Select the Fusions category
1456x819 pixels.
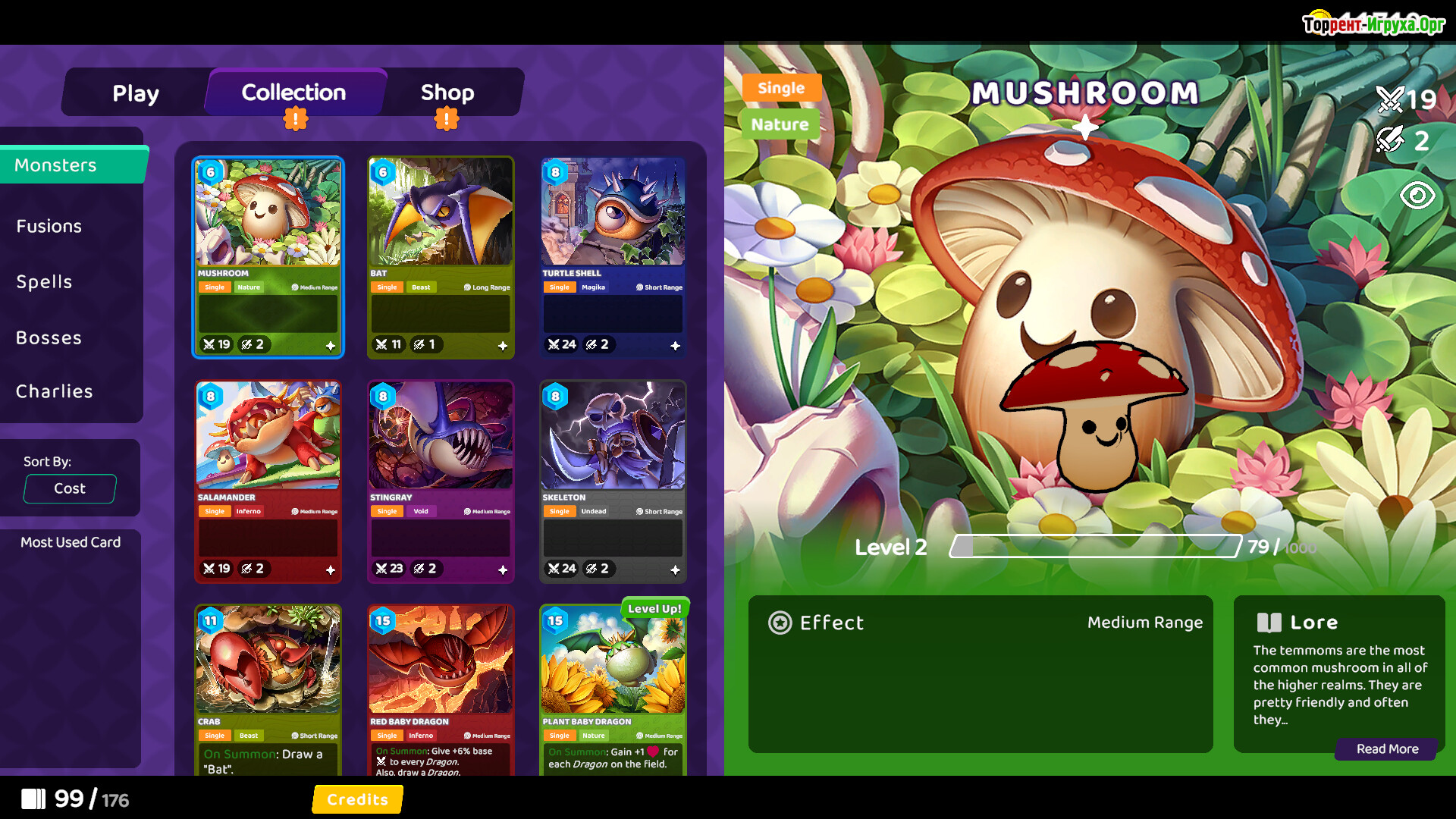pyautogui.click(x=49, y=226)
